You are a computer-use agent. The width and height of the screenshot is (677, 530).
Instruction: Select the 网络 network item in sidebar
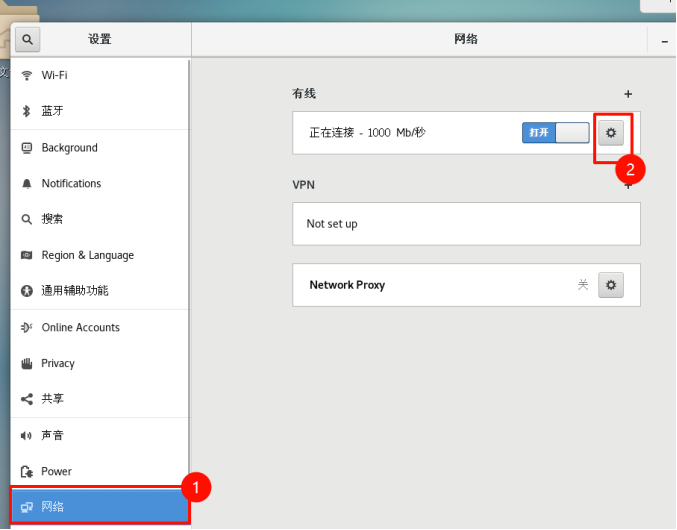click(x=99, y=506)
